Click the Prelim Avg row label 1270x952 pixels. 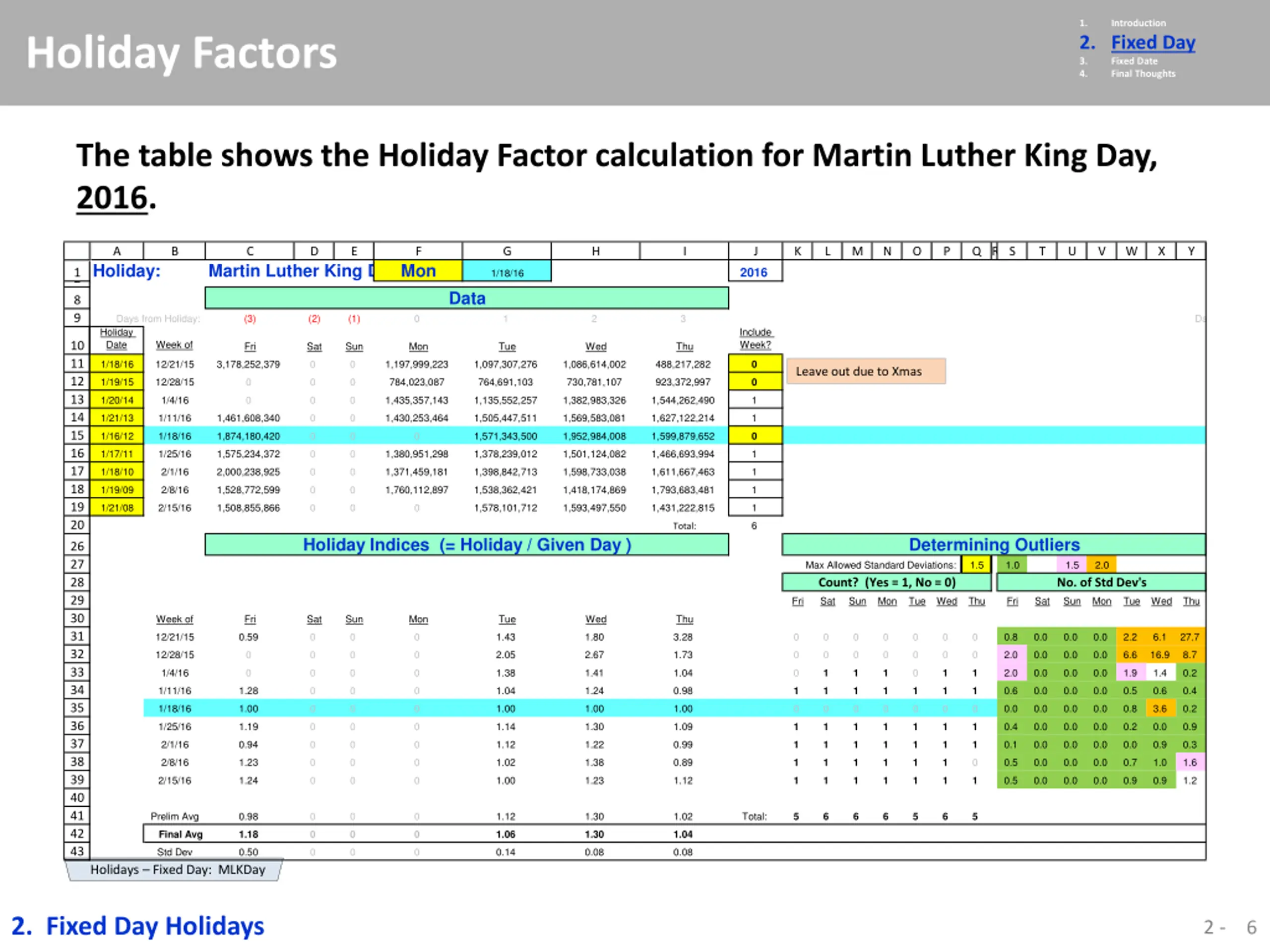point(175,817)
